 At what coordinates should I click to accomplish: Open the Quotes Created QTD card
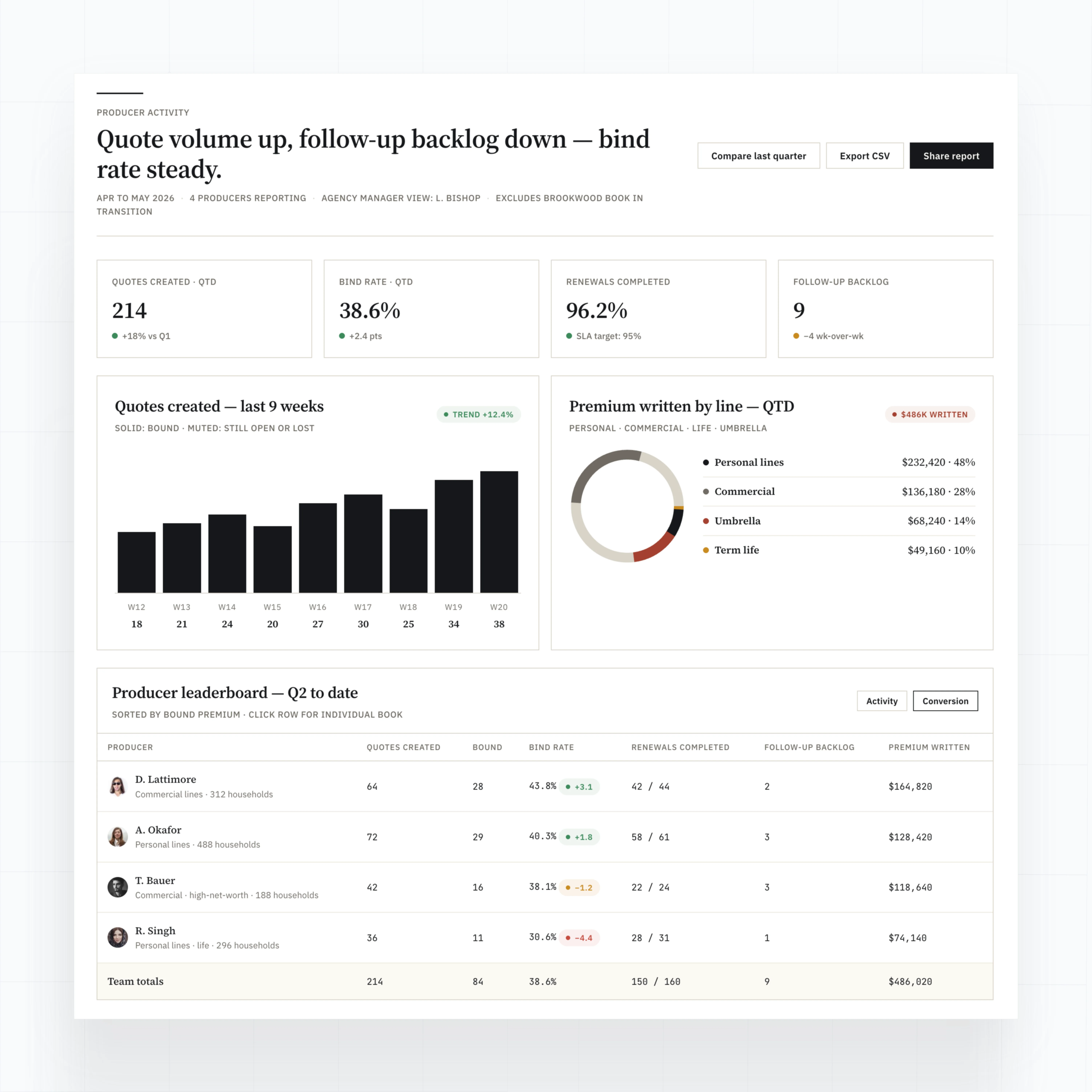[204, 309]
